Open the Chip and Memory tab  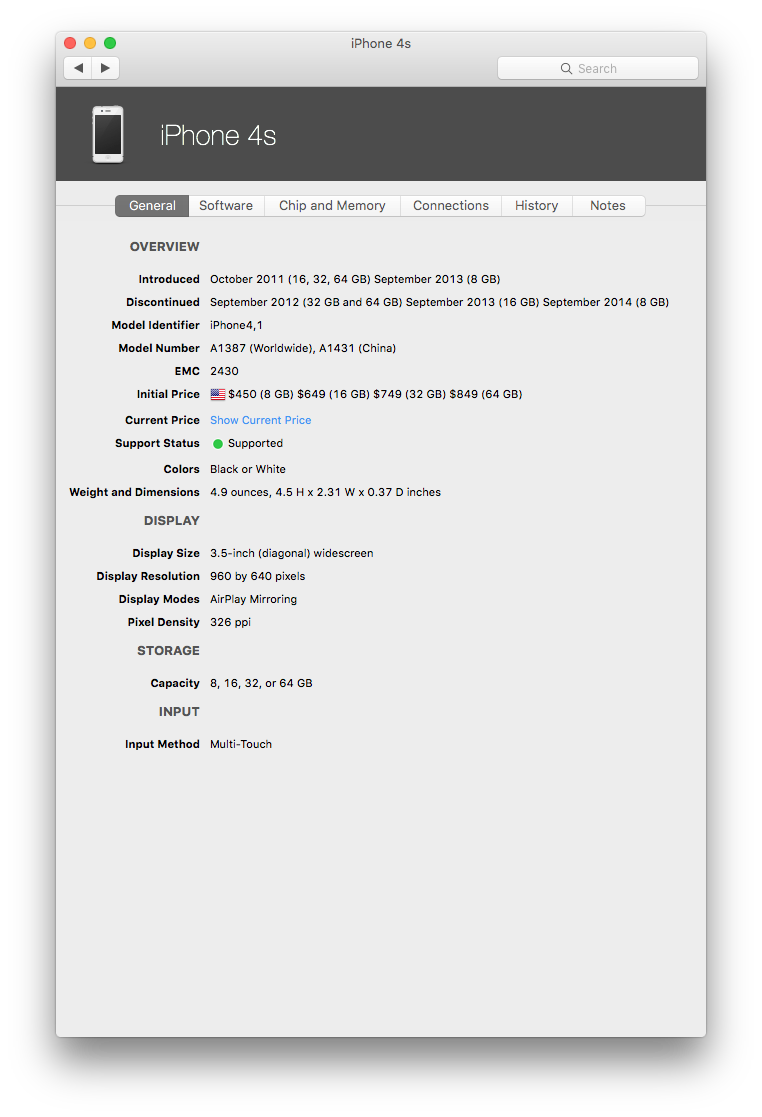click(333, 206)
